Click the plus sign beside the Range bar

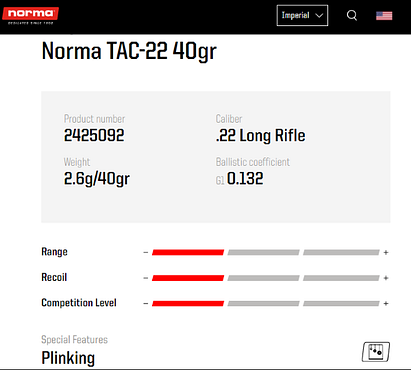(x=386, y=252)
